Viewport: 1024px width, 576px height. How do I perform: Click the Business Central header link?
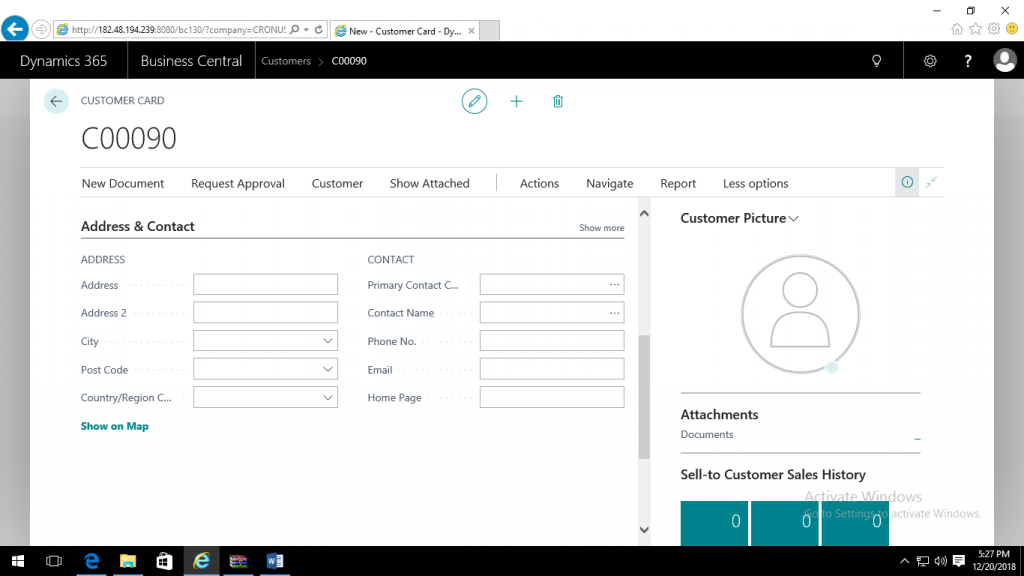[x=191, y=61]
